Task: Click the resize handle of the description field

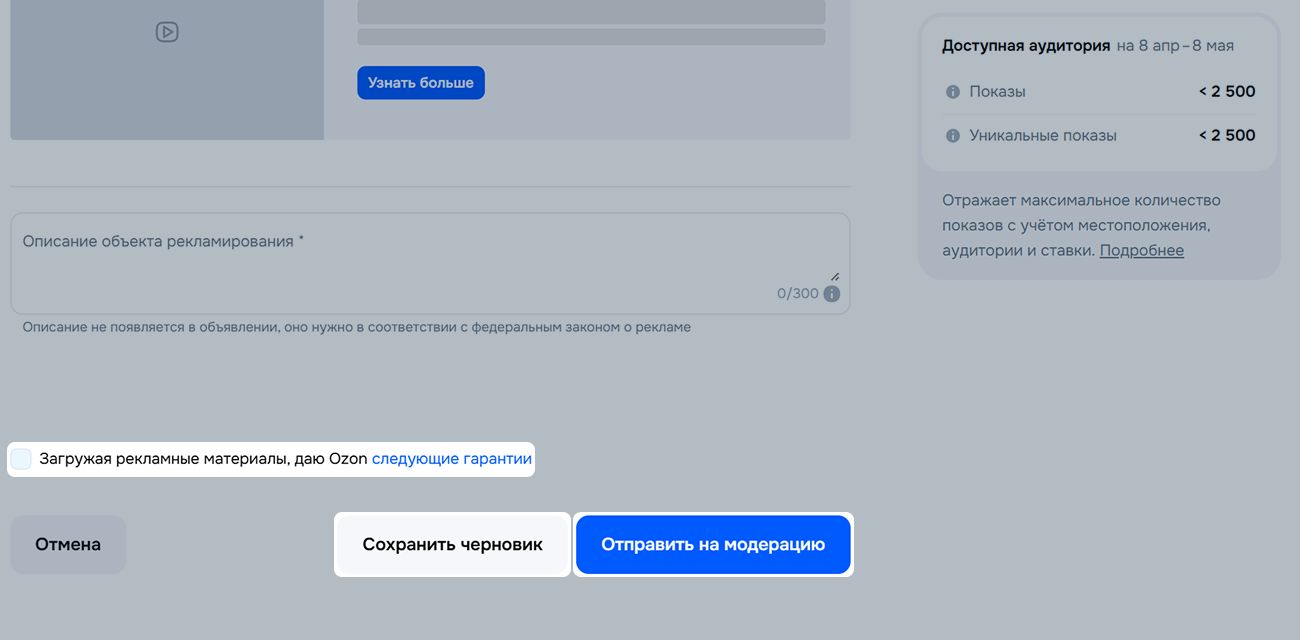Action: (x=834, y=276)
